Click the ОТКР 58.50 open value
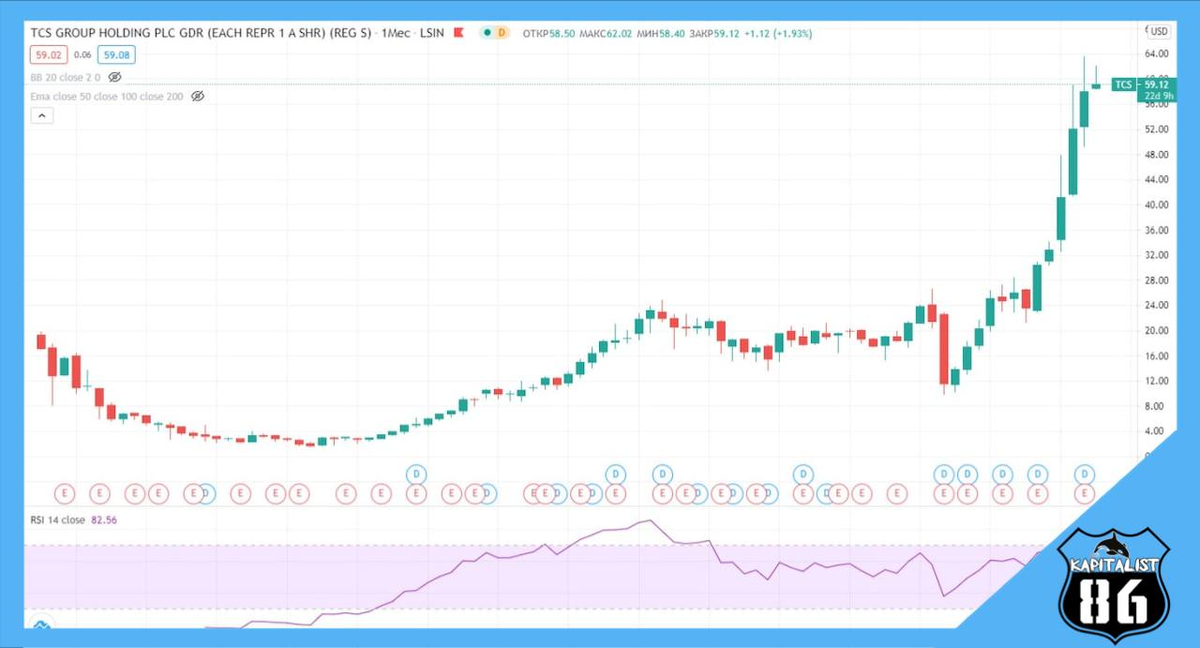 click(549, 33)
